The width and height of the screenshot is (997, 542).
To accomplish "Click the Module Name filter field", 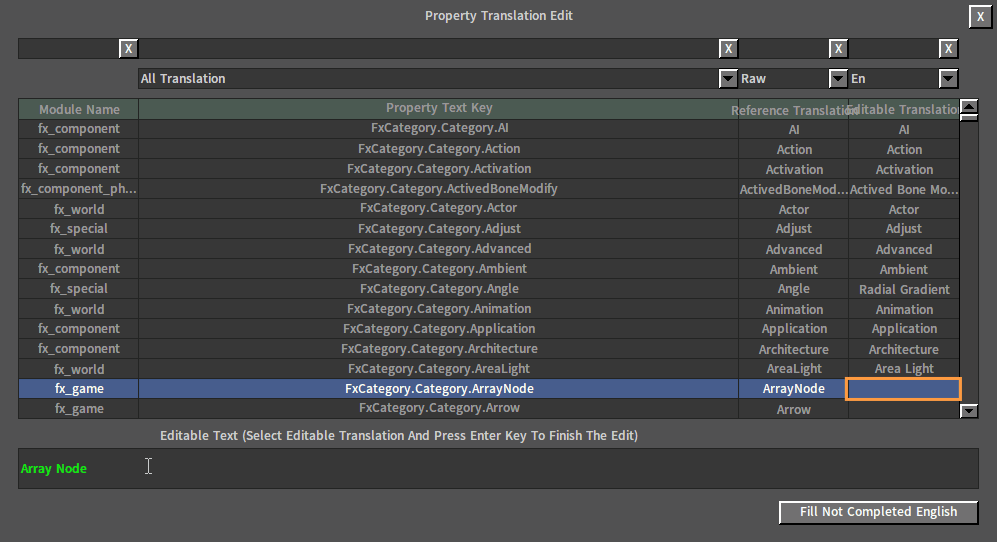I will point(68,48).
